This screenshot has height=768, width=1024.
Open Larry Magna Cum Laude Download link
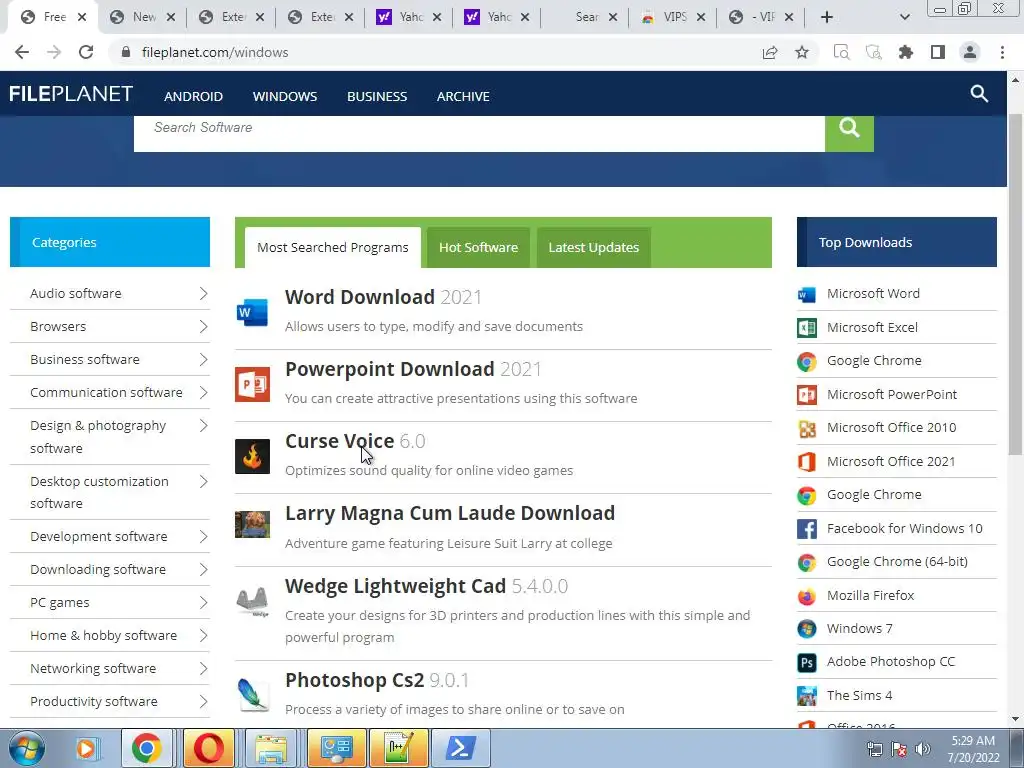[x=450, y=513]
